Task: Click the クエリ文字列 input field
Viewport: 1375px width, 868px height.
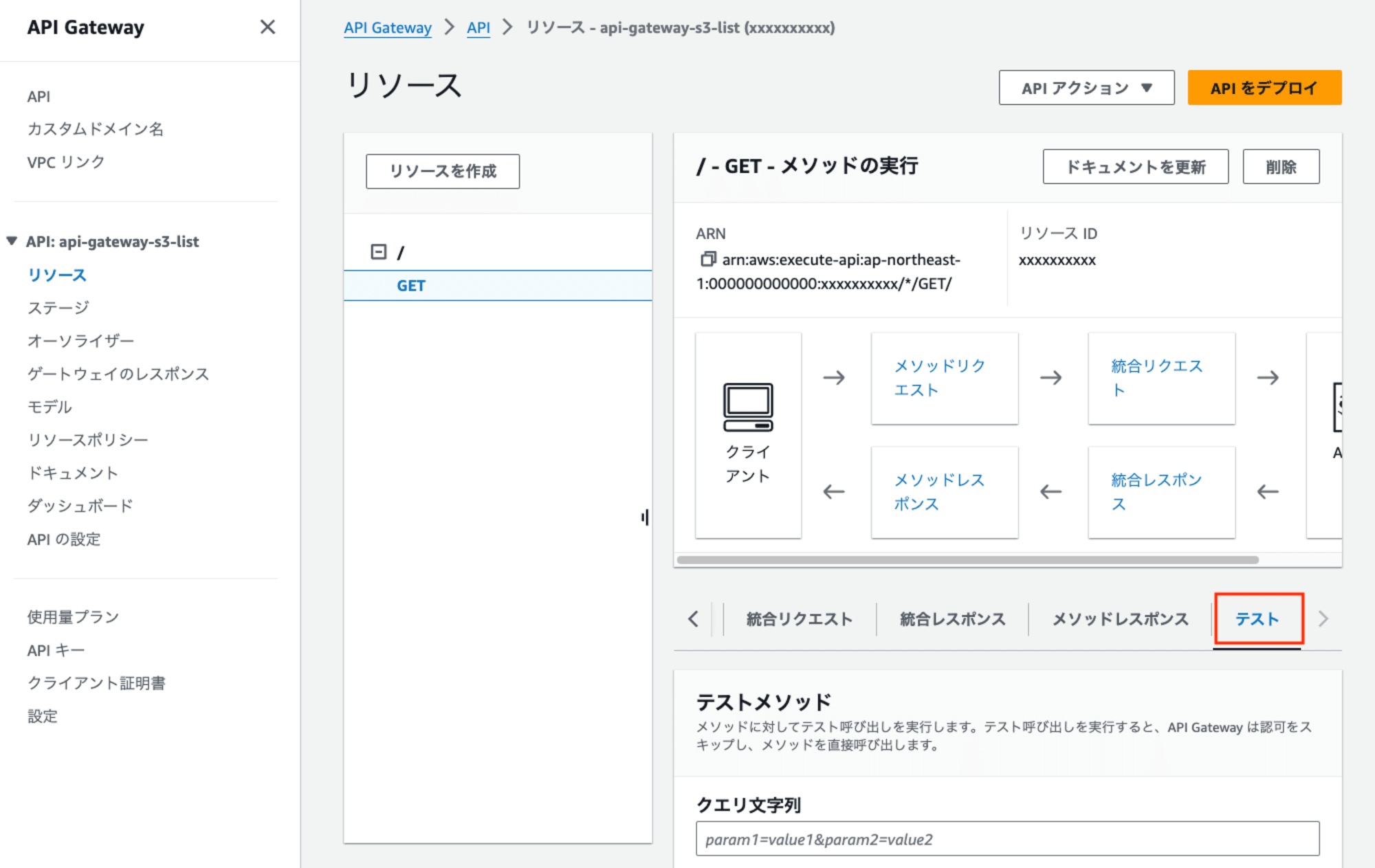Action: (1007, 839)
